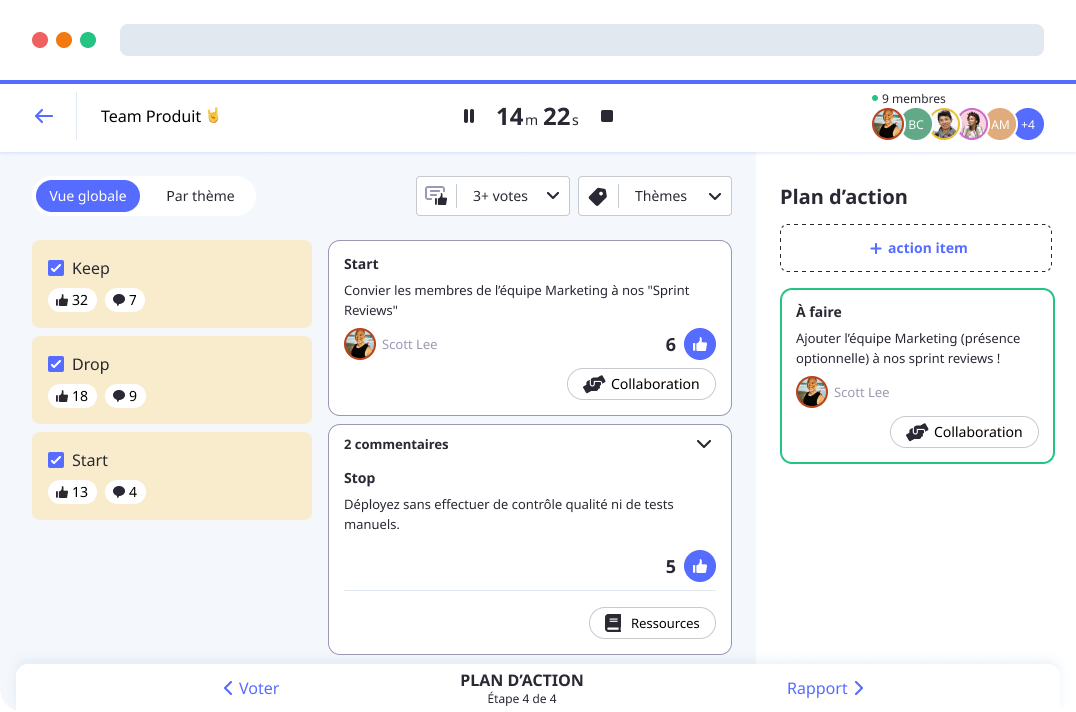Click the tag icon beside Thèmes

pyautogui.click(x=598, y=196)
